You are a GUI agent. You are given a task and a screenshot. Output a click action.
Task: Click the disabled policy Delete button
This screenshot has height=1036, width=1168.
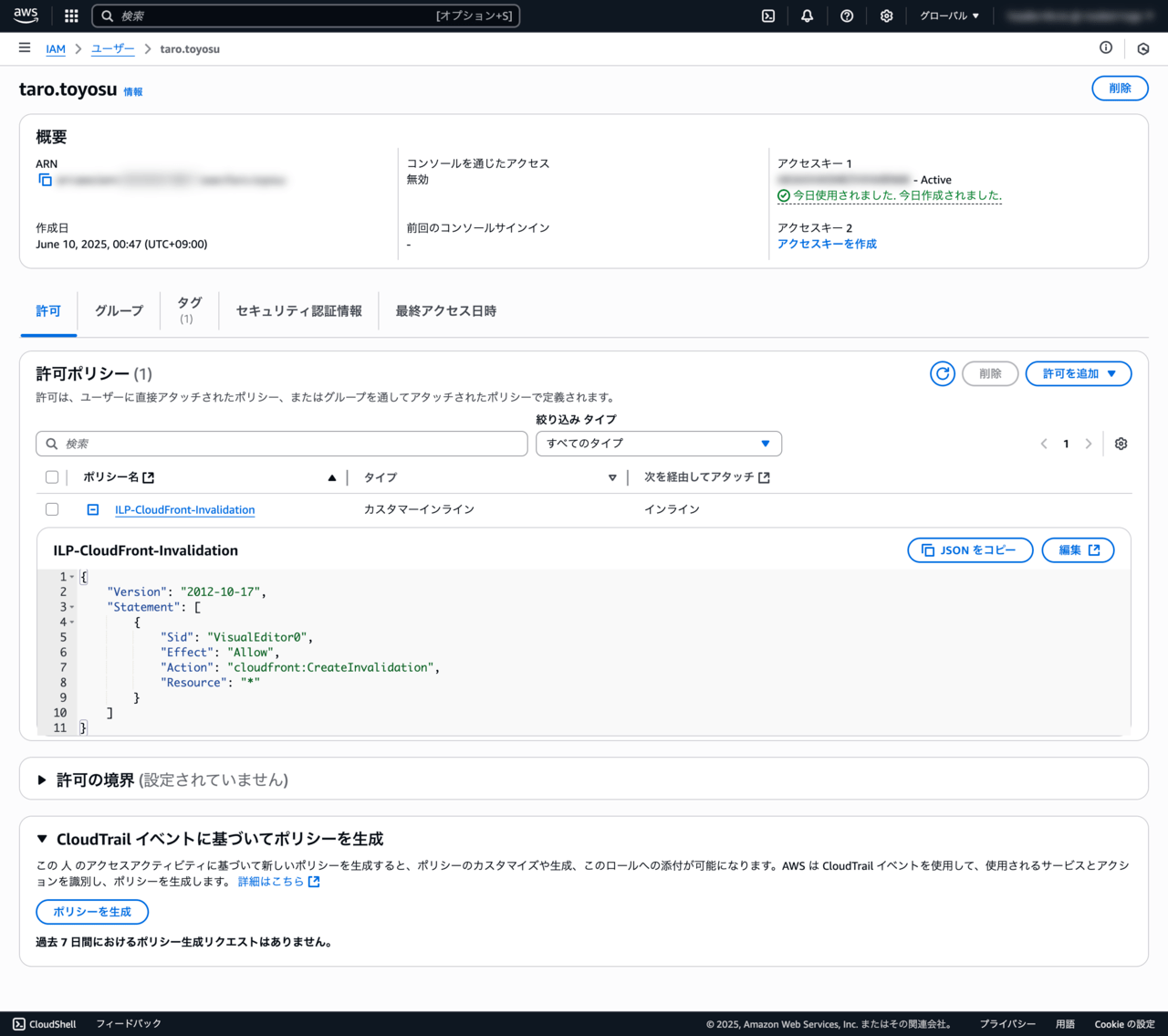[x=990, y=373]
